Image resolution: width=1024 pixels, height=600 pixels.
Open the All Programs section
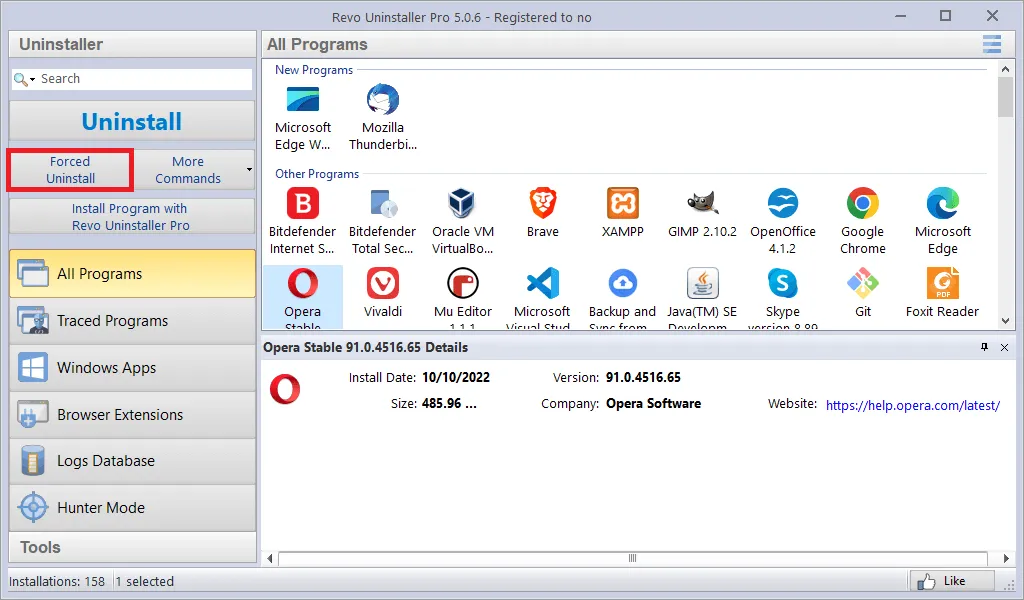point(133,274)
